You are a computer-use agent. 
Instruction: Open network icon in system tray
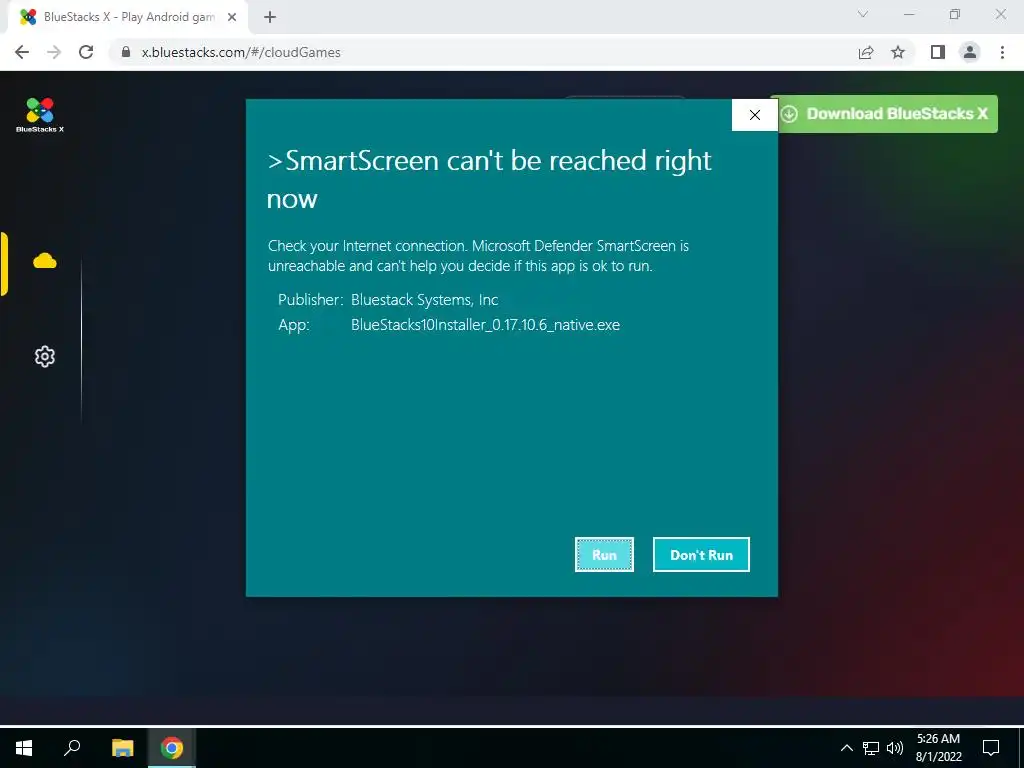tap(871, 748)
